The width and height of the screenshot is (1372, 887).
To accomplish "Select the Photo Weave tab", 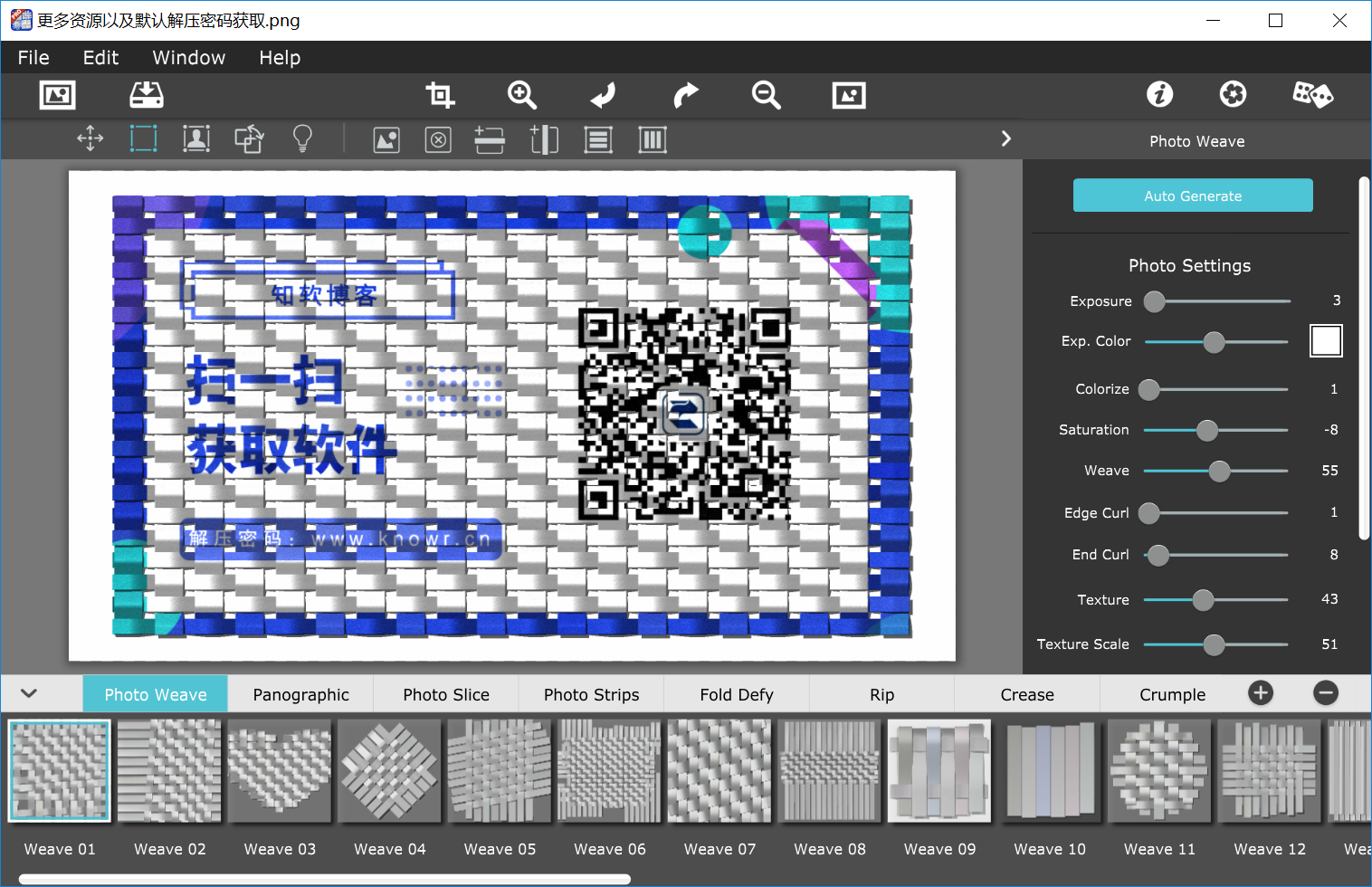I will coord(156,694).
